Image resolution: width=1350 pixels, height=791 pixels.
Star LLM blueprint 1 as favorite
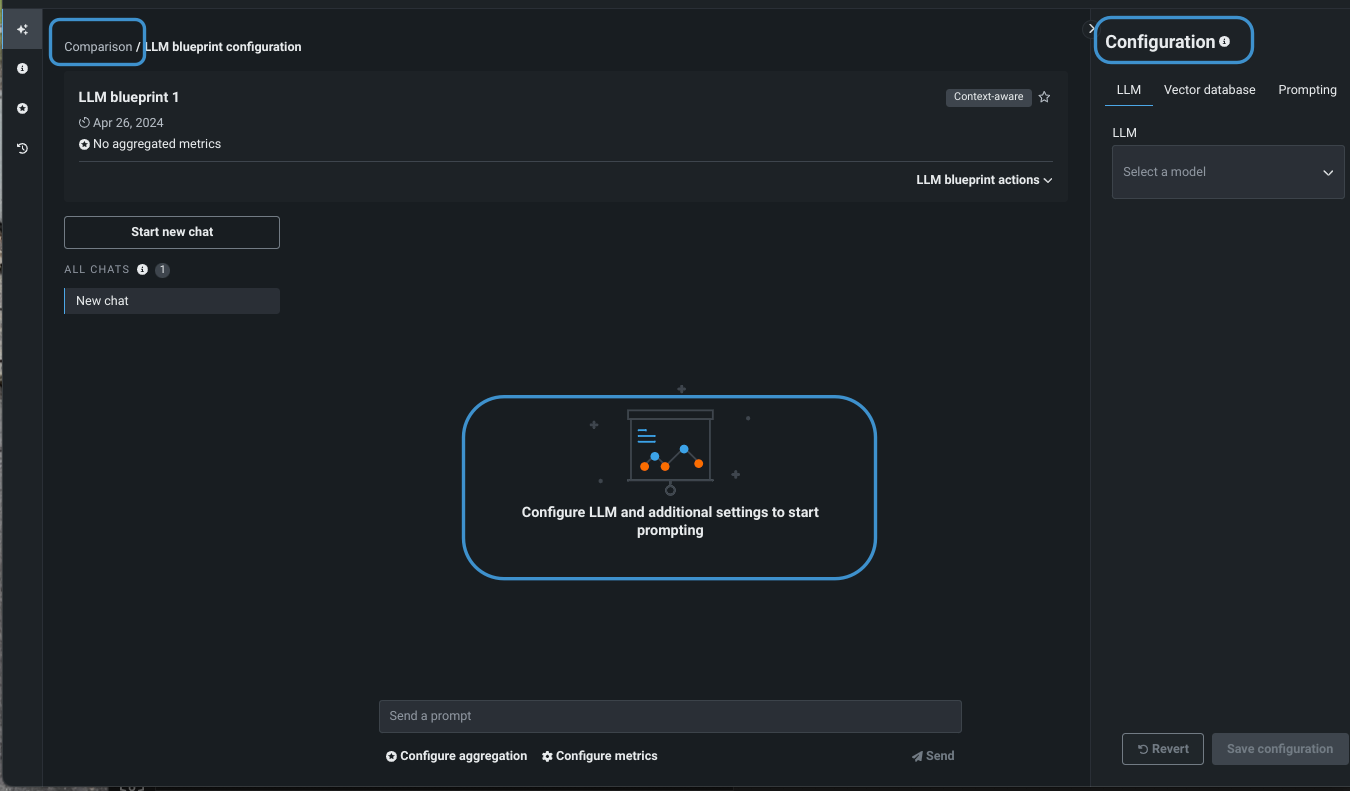point(1044,97)
